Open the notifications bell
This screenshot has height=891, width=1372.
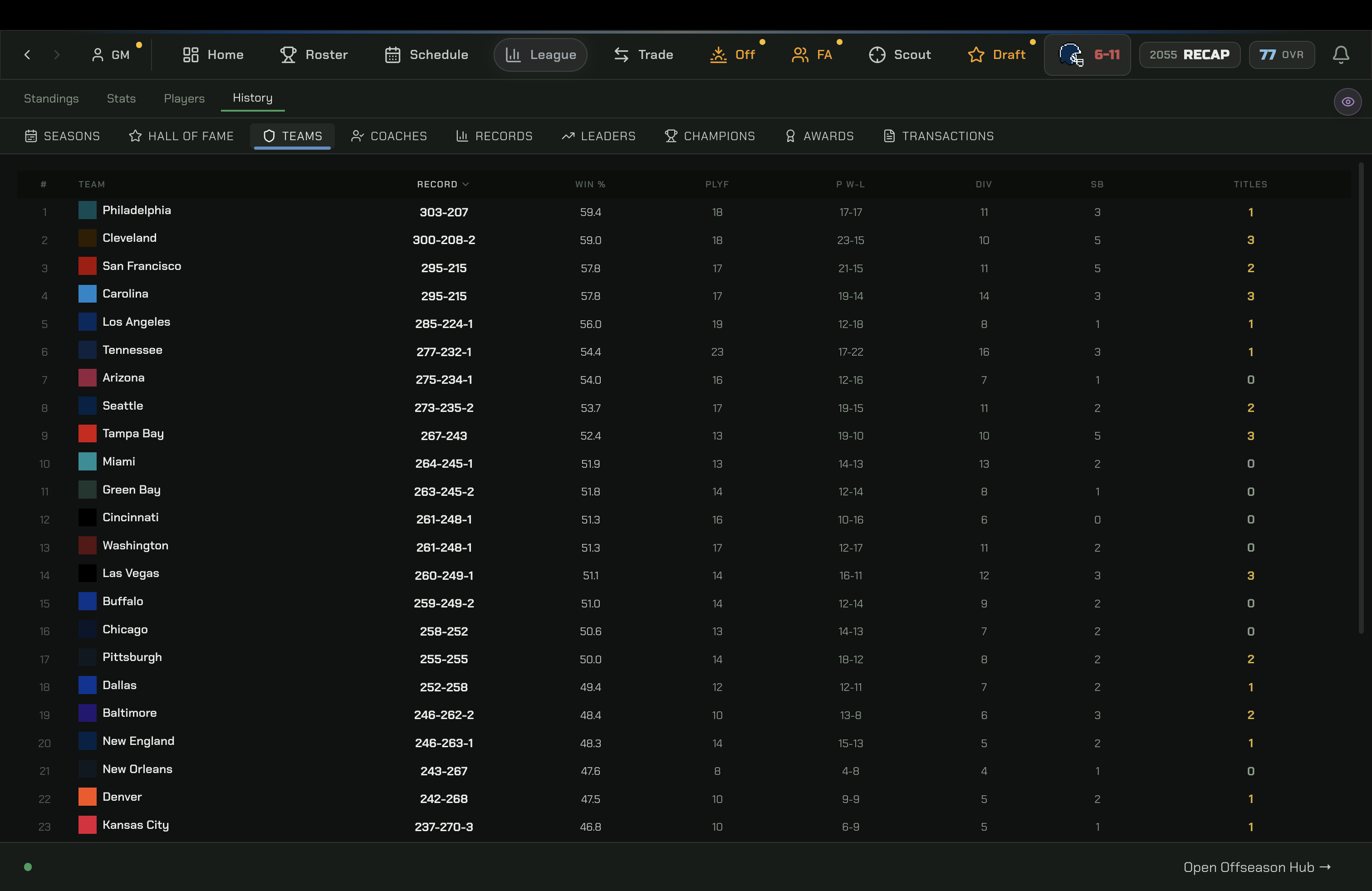(x=1341, y=55)
